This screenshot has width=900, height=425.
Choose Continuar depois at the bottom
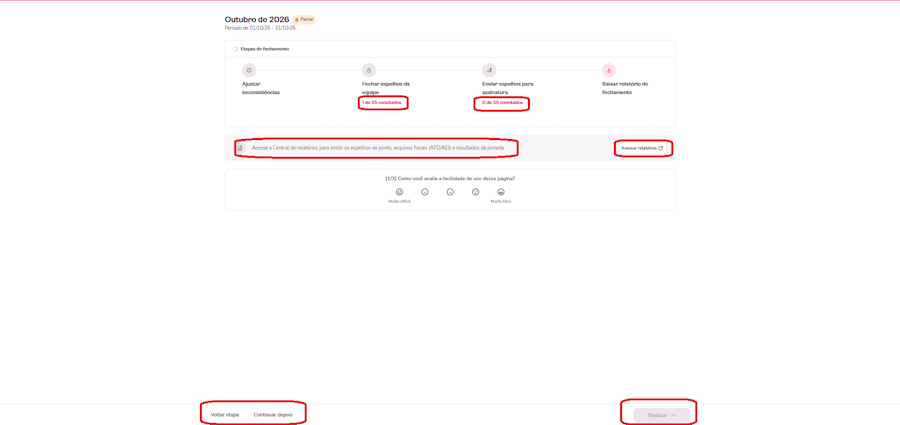coord(273,415)
